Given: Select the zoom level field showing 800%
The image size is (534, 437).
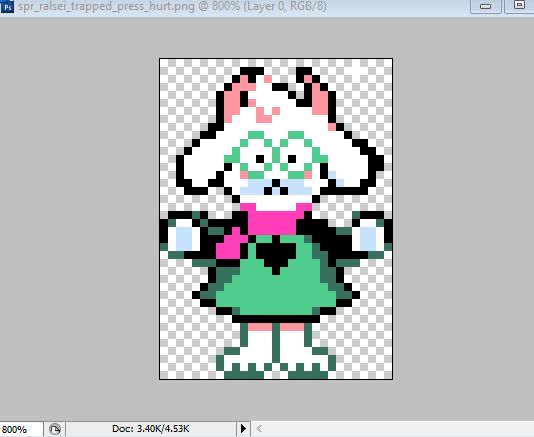Looking at the screenshot, I should pyautogui.click(x=21, y=429).
